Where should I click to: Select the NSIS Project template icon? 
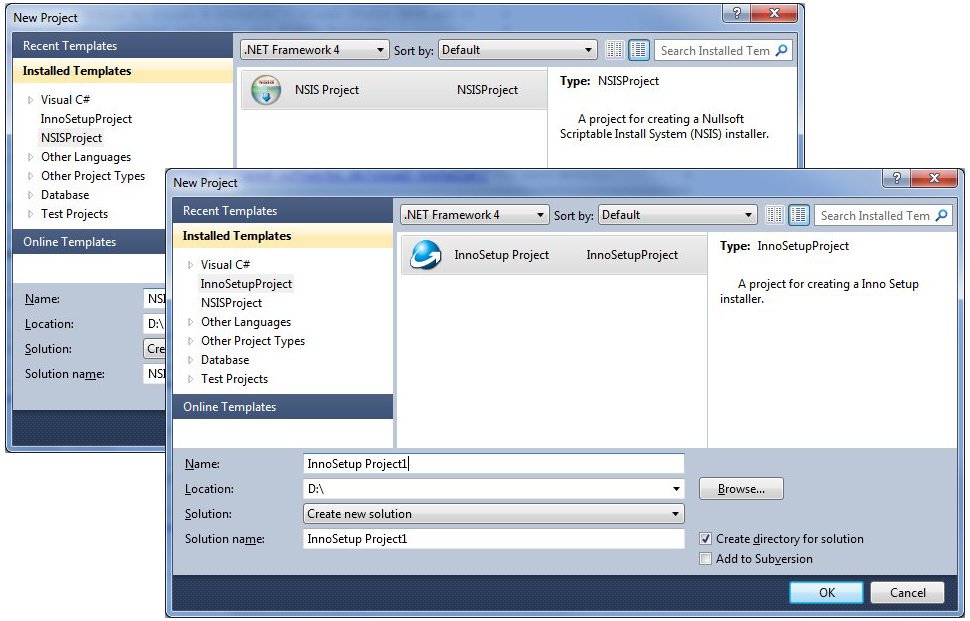click(x=266, y=90)
